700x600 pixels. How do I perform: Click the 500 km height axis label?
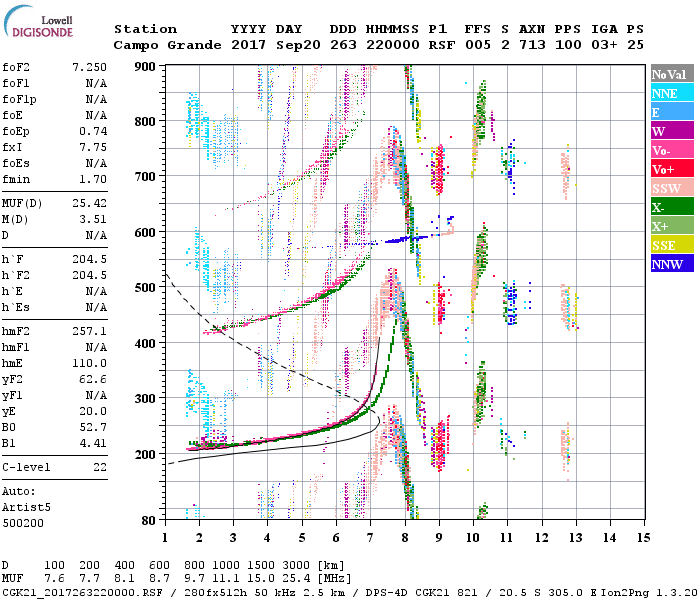pos(145,288)
